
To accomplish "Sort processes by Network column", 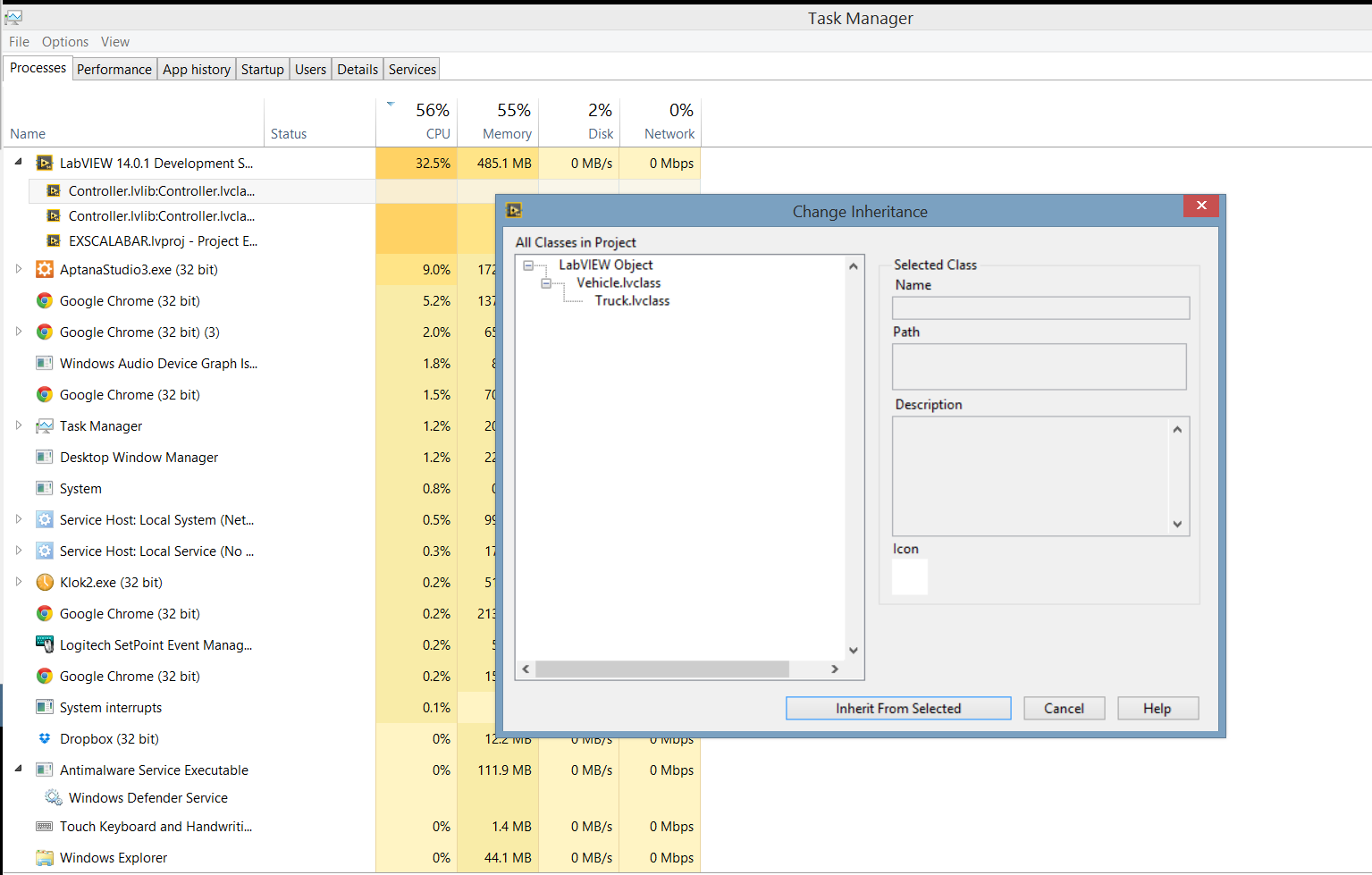I will 661,122.
